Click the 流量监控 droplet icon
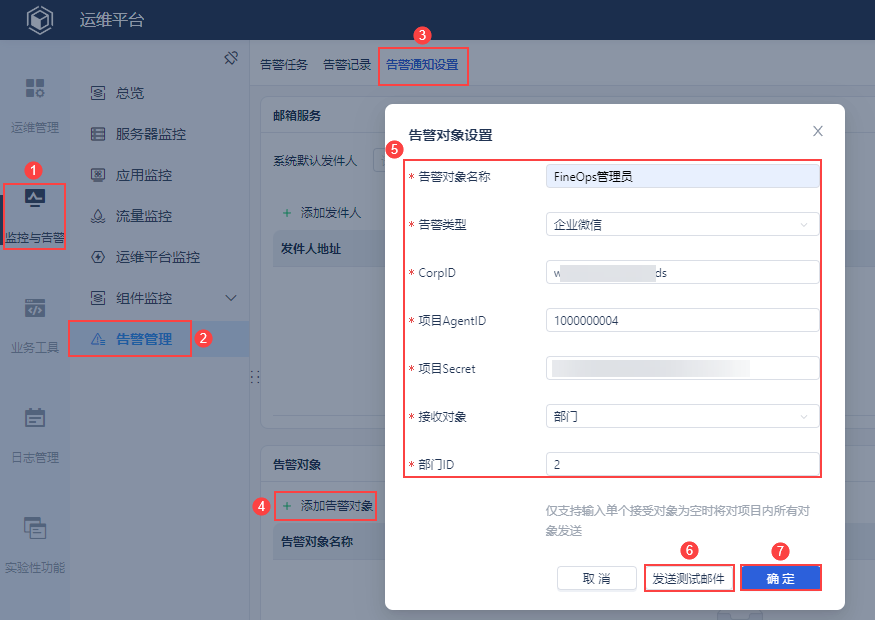This screenshot has height=620, width=875. pos(98,216)
